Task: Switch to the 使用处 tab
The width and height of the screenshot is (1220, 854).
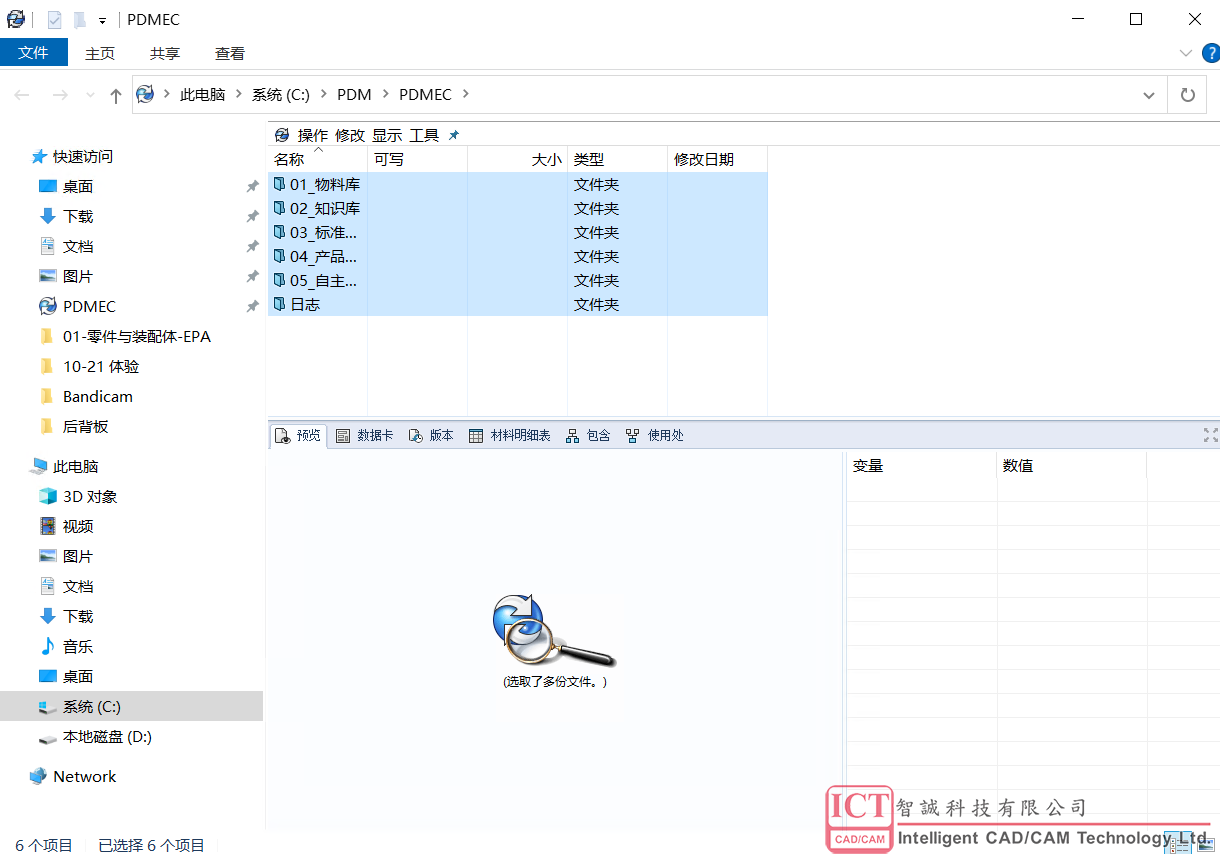Action: [655, 436]
